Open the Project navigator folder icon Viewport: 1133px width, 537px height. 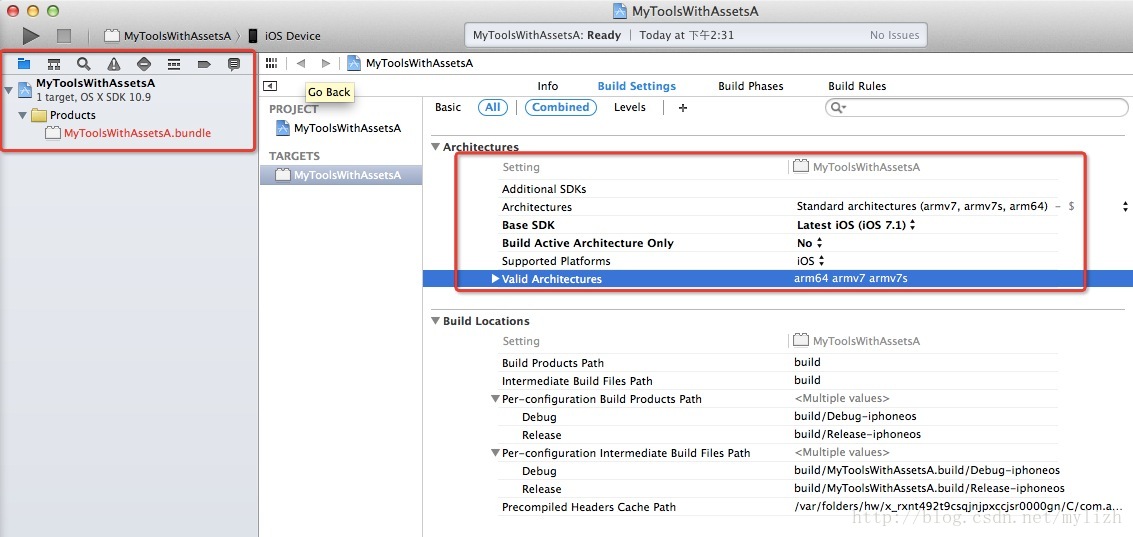[24, 64]
